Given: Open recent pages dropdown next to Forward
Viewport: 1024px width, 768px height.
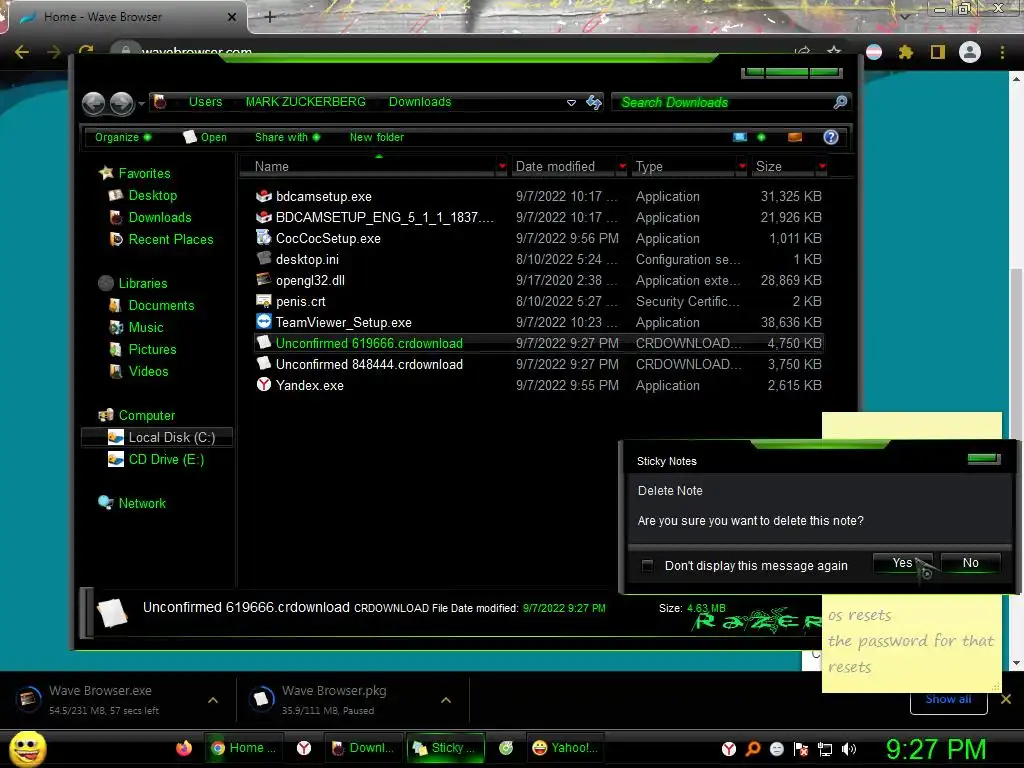Looking at the screenshot, I should point(141,103).
